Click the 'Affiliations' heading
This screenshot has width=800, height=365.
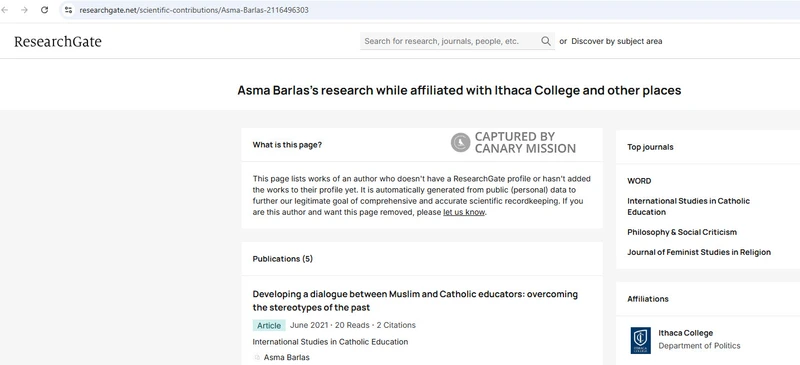point(648,299)
